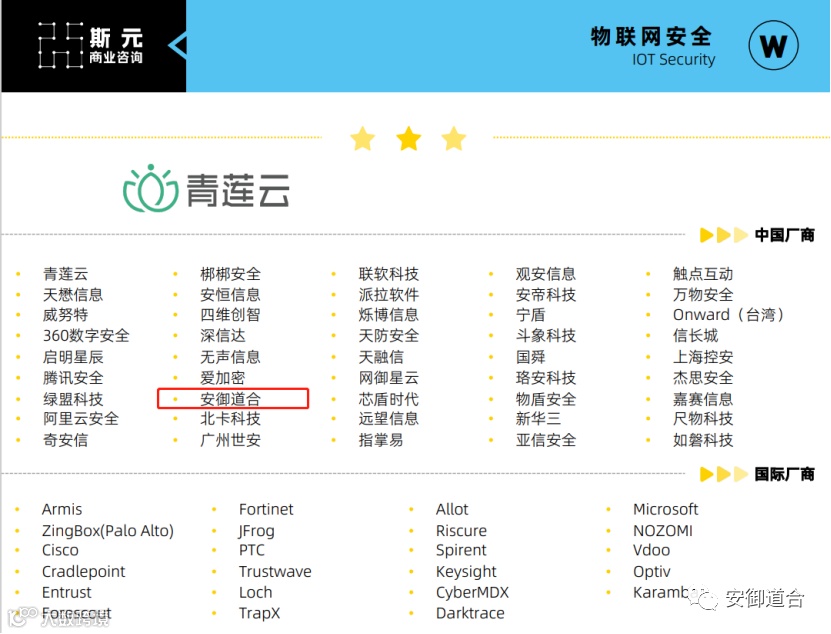The width and height of the screenshot is (831, 634).
Task: Click the 物联网安全 heading
Action: click(651, 37)
